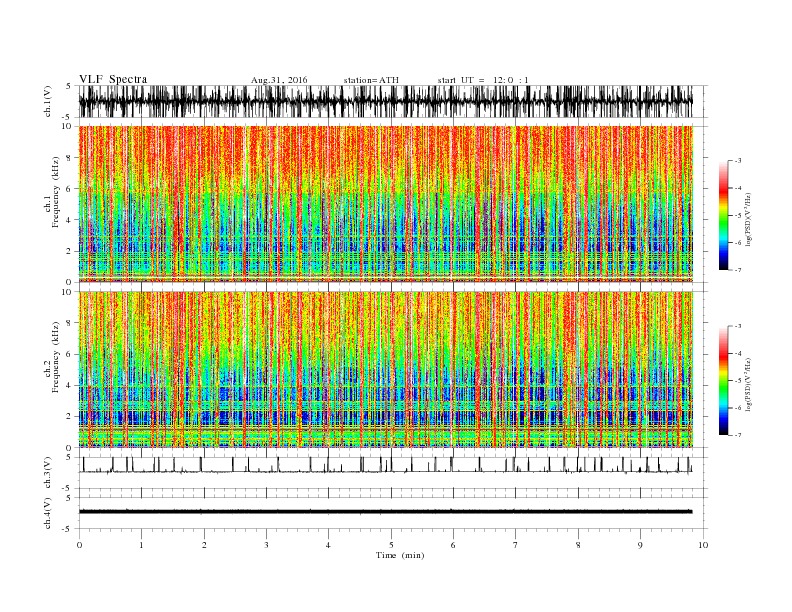
Task: Click the 'ch.4(V)' axis label
Action: (x=47, y=513)
